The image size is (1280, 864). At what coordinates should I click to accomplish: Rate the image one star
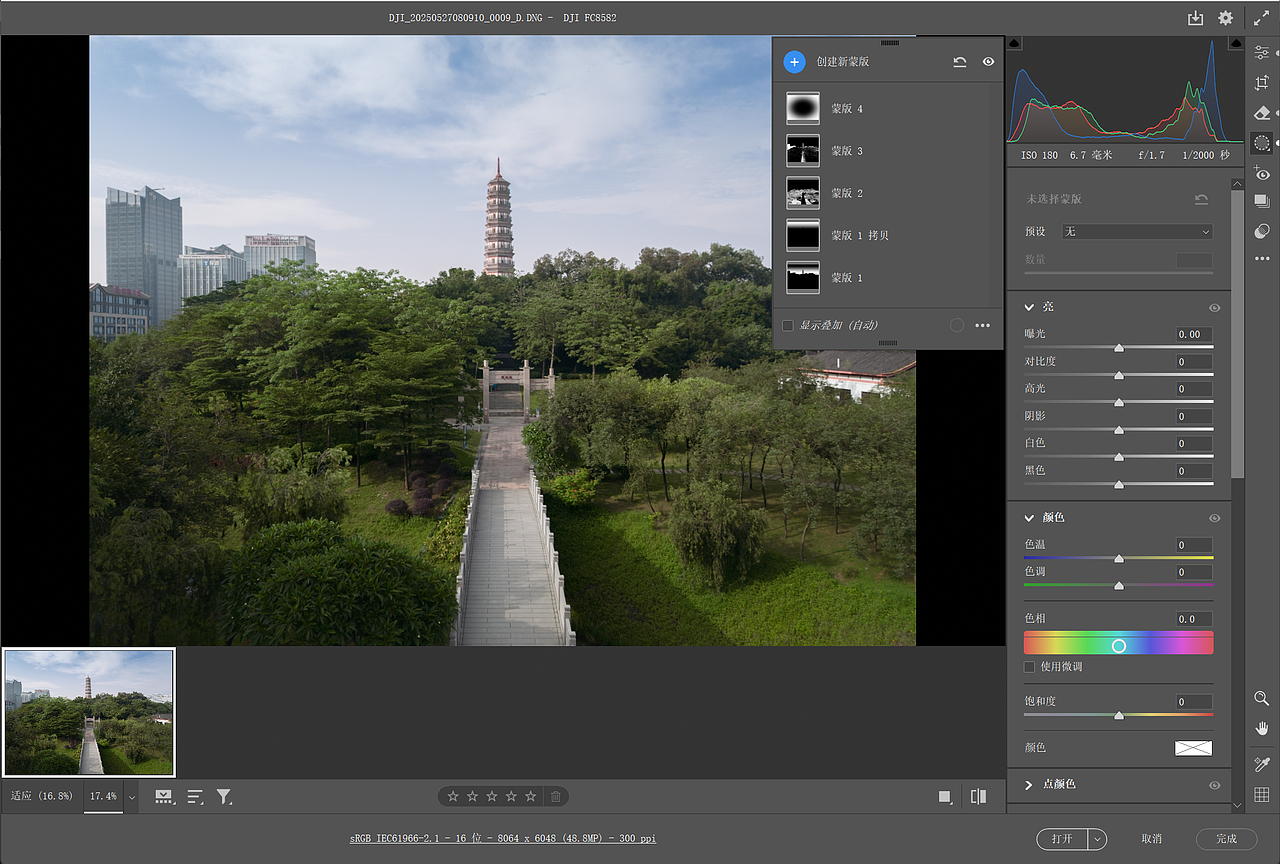coord(453,797)
